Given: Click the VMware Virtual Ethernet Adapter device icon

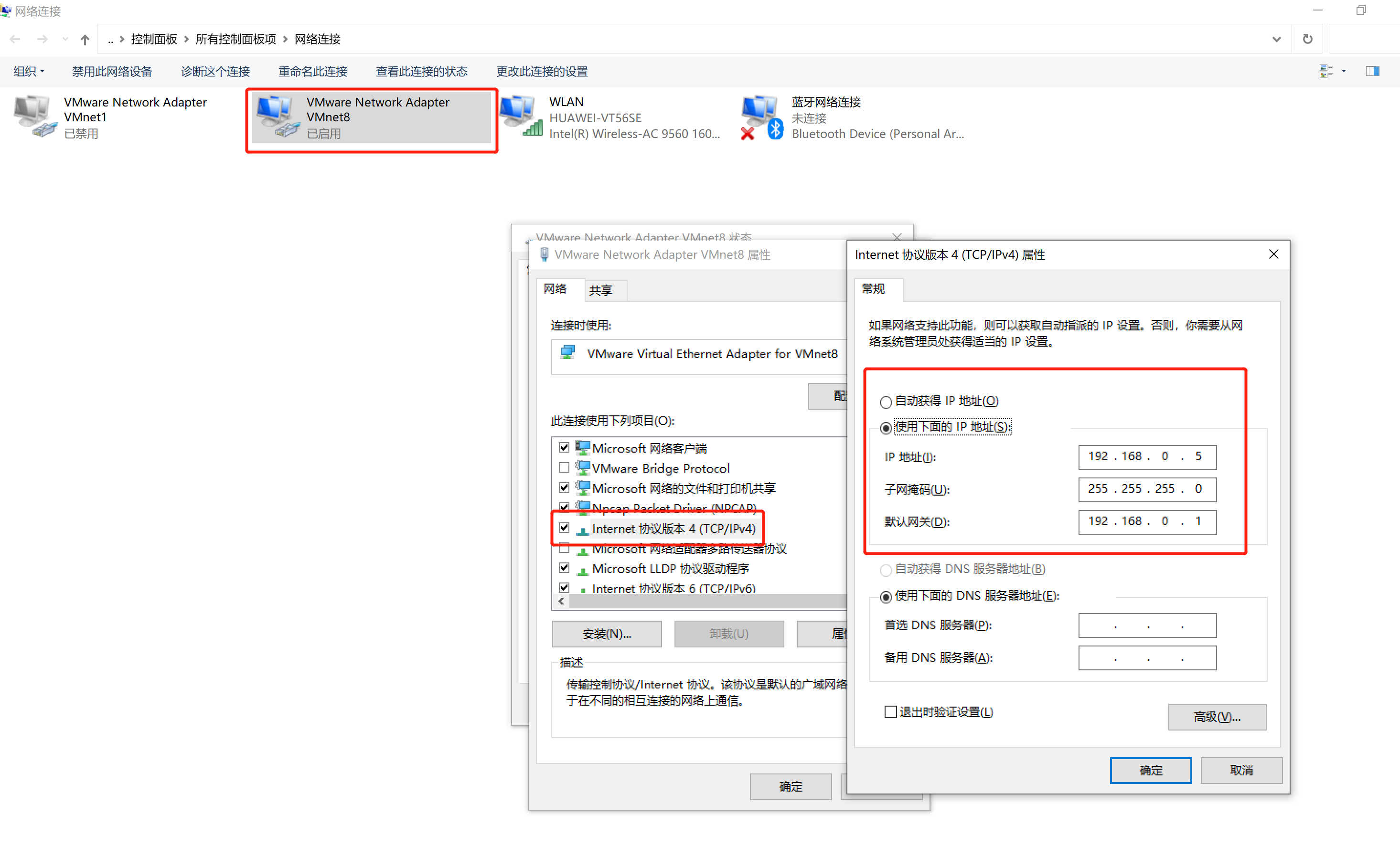Looking at the screenshot, I should (567, 352).
